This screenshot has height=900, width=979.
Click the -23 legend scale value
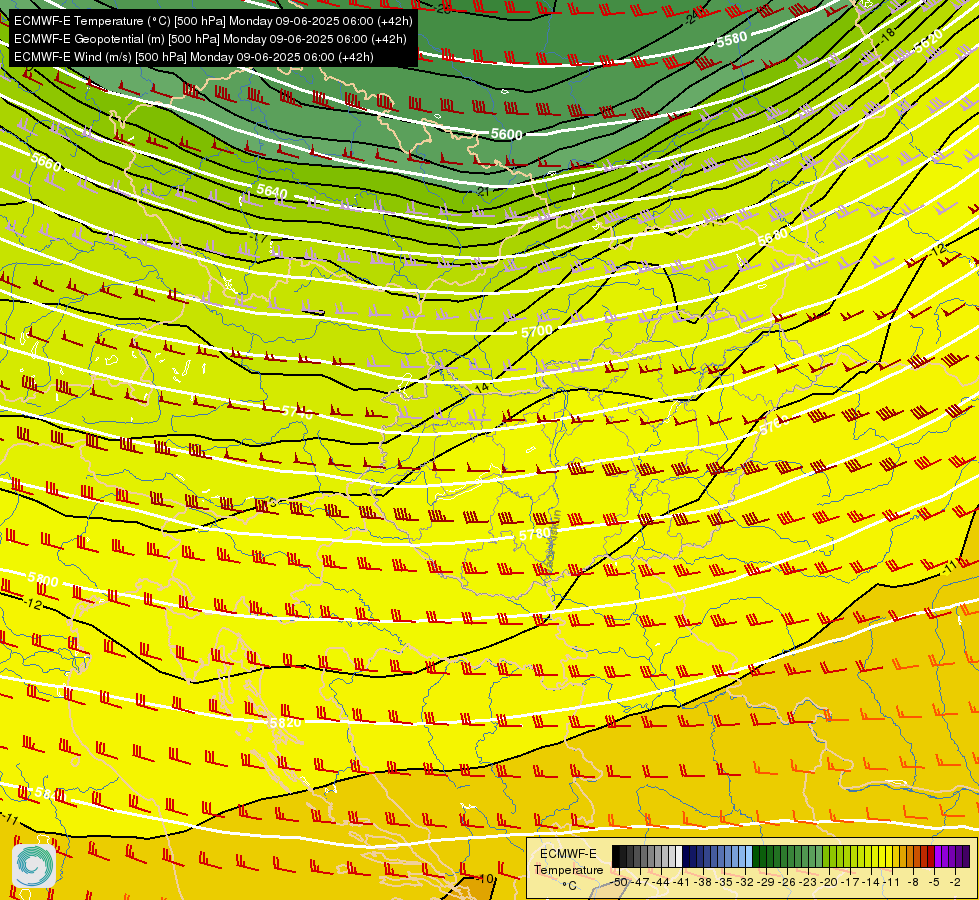(x=809, y=882)
